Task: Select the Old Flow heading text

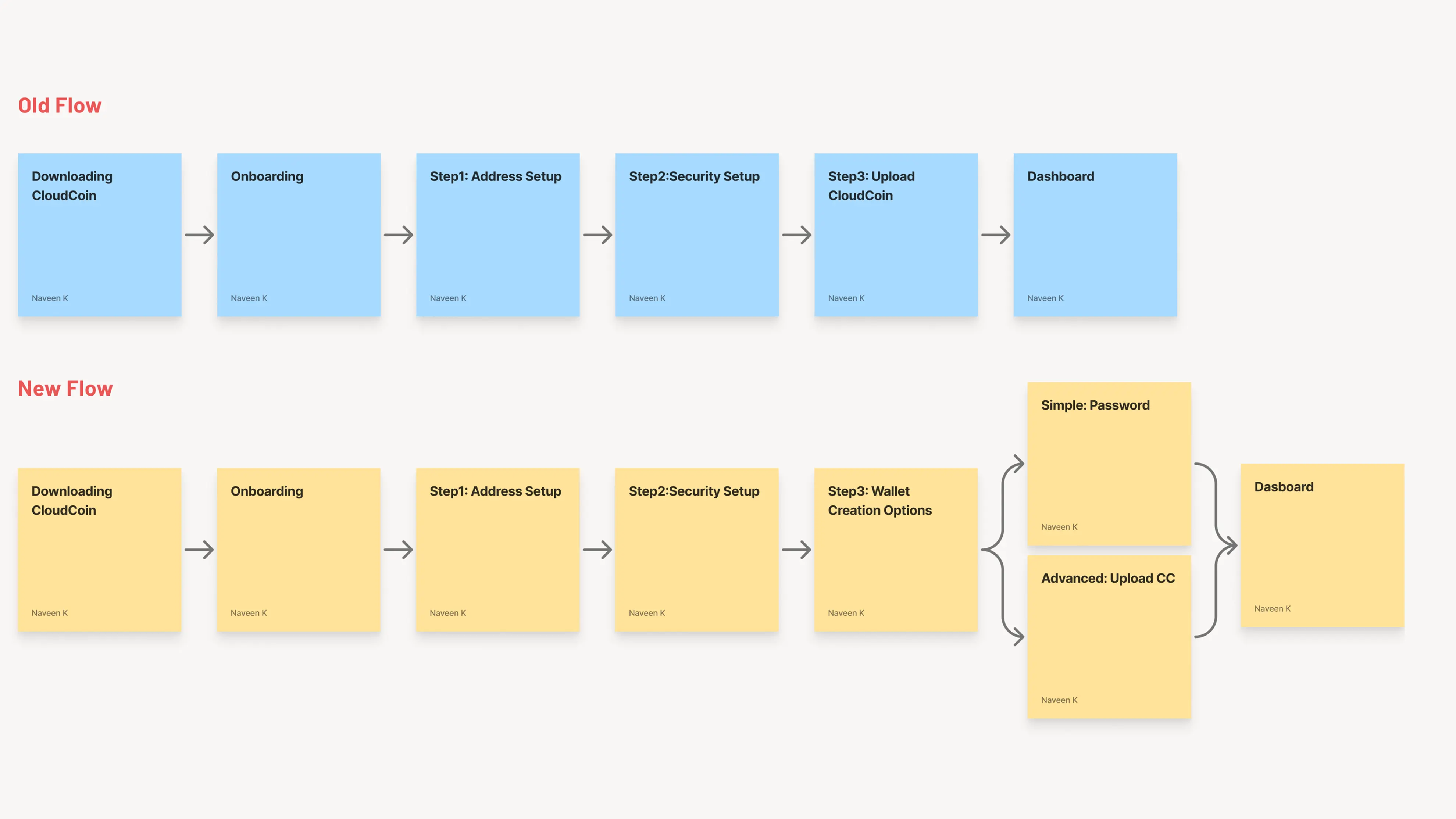Action: tap(59, 106)
